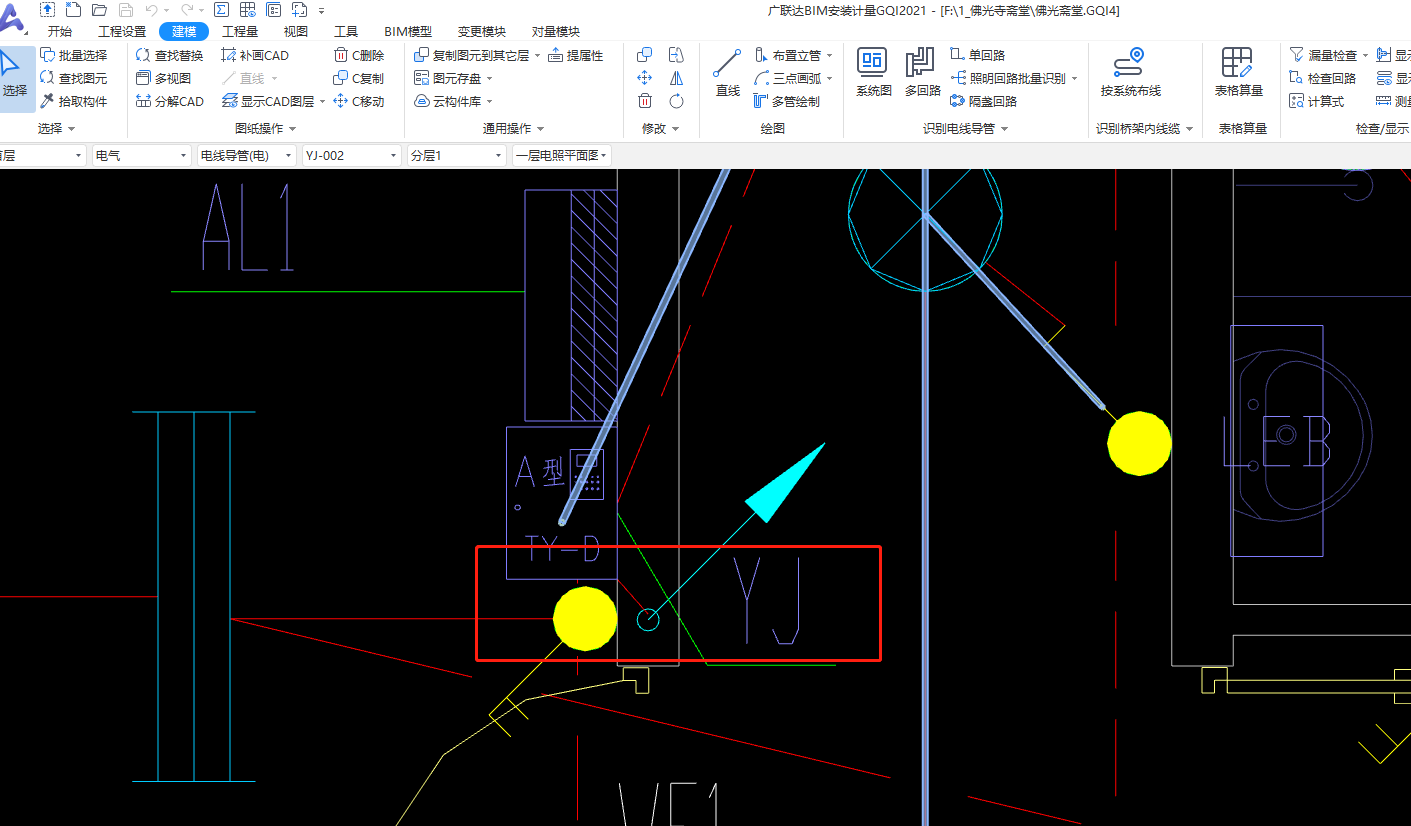This screenshot has height=826, width=1411.
Task: Expand the 图纸操作 group arrow
Action: coord(292,129)
